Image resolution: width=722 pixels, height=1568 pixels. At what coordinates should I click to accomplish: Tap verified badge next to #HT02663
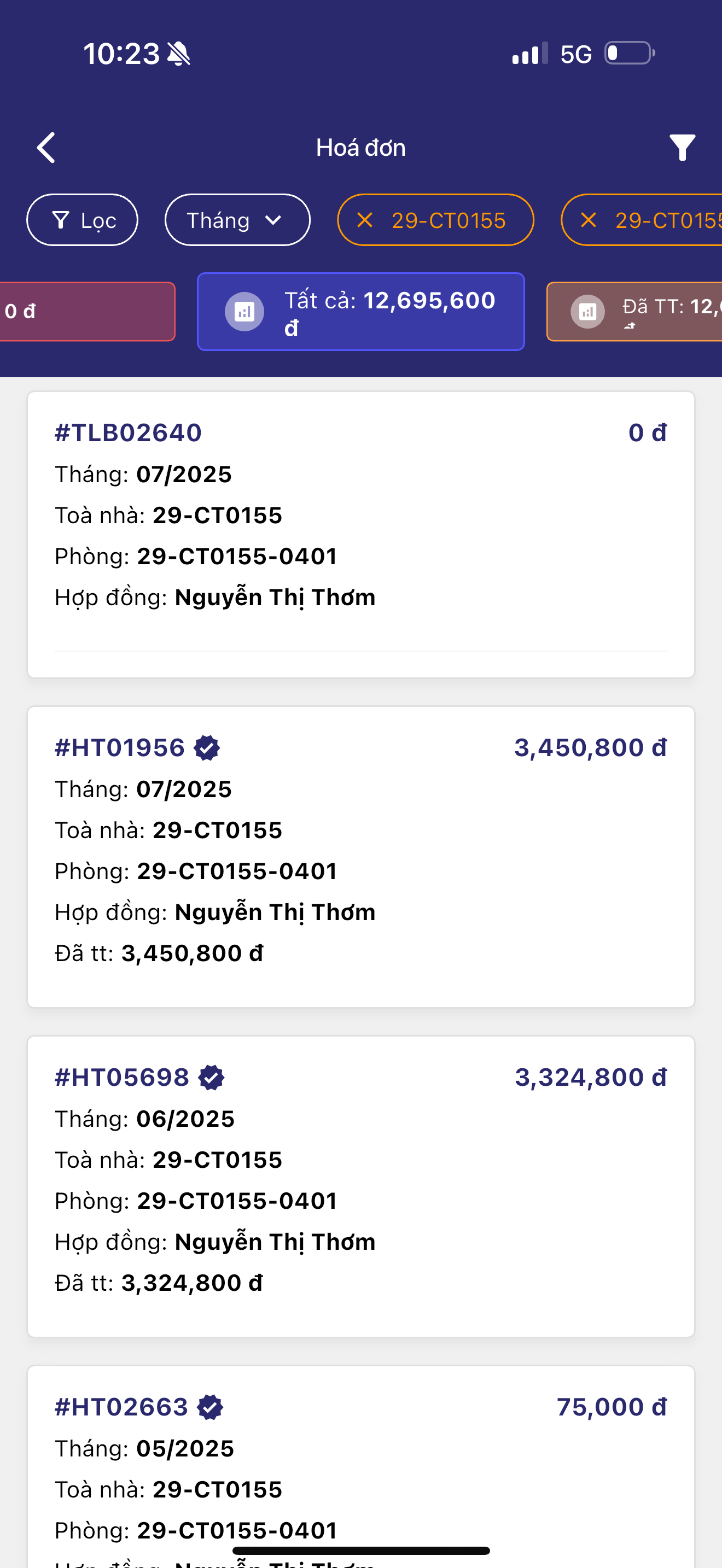[x=211, y=1407]
